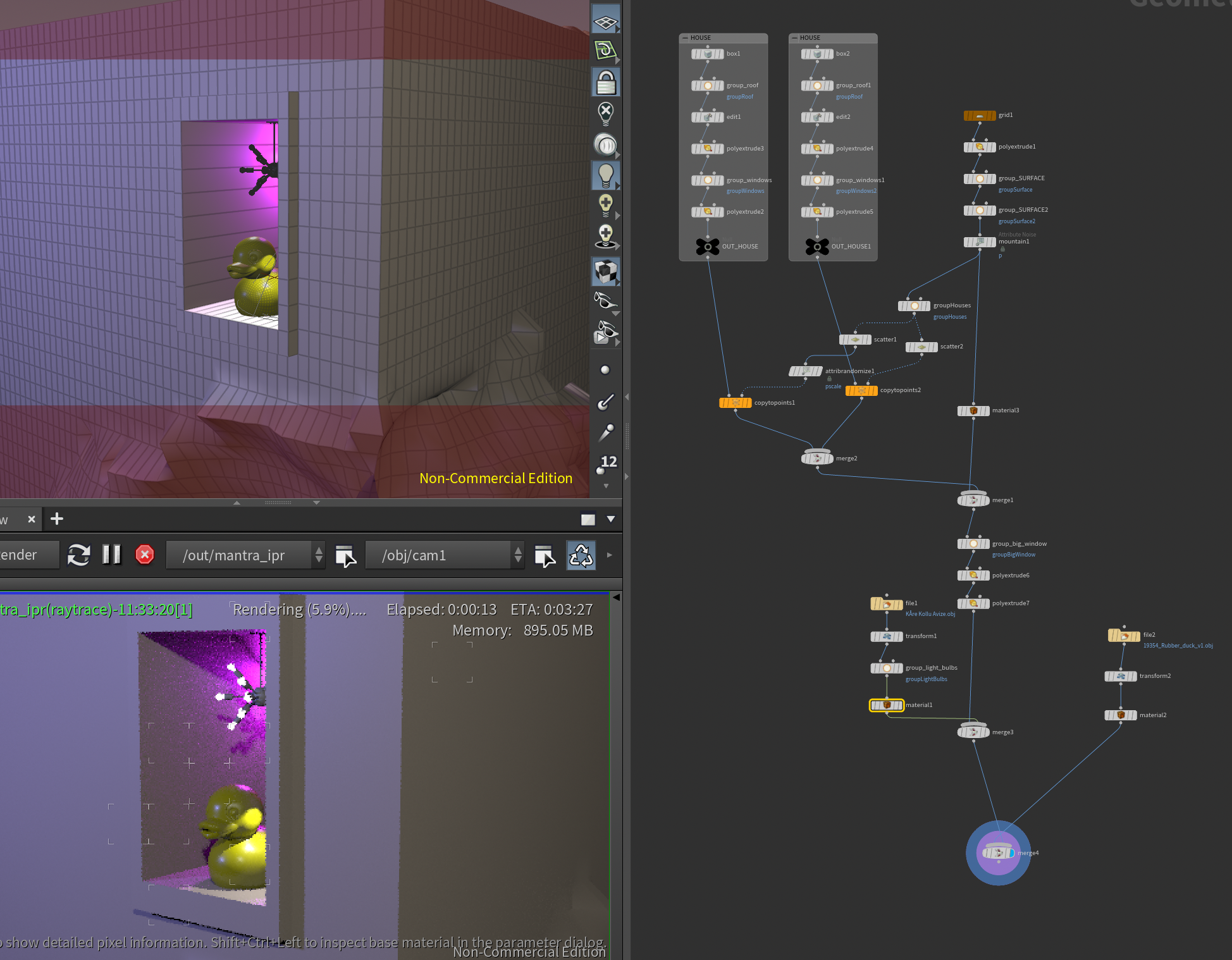This screenshot has height=960, width=1232.
Task: Click the bulb-with-plus icon with shadow base
Action: coord(605,236)
